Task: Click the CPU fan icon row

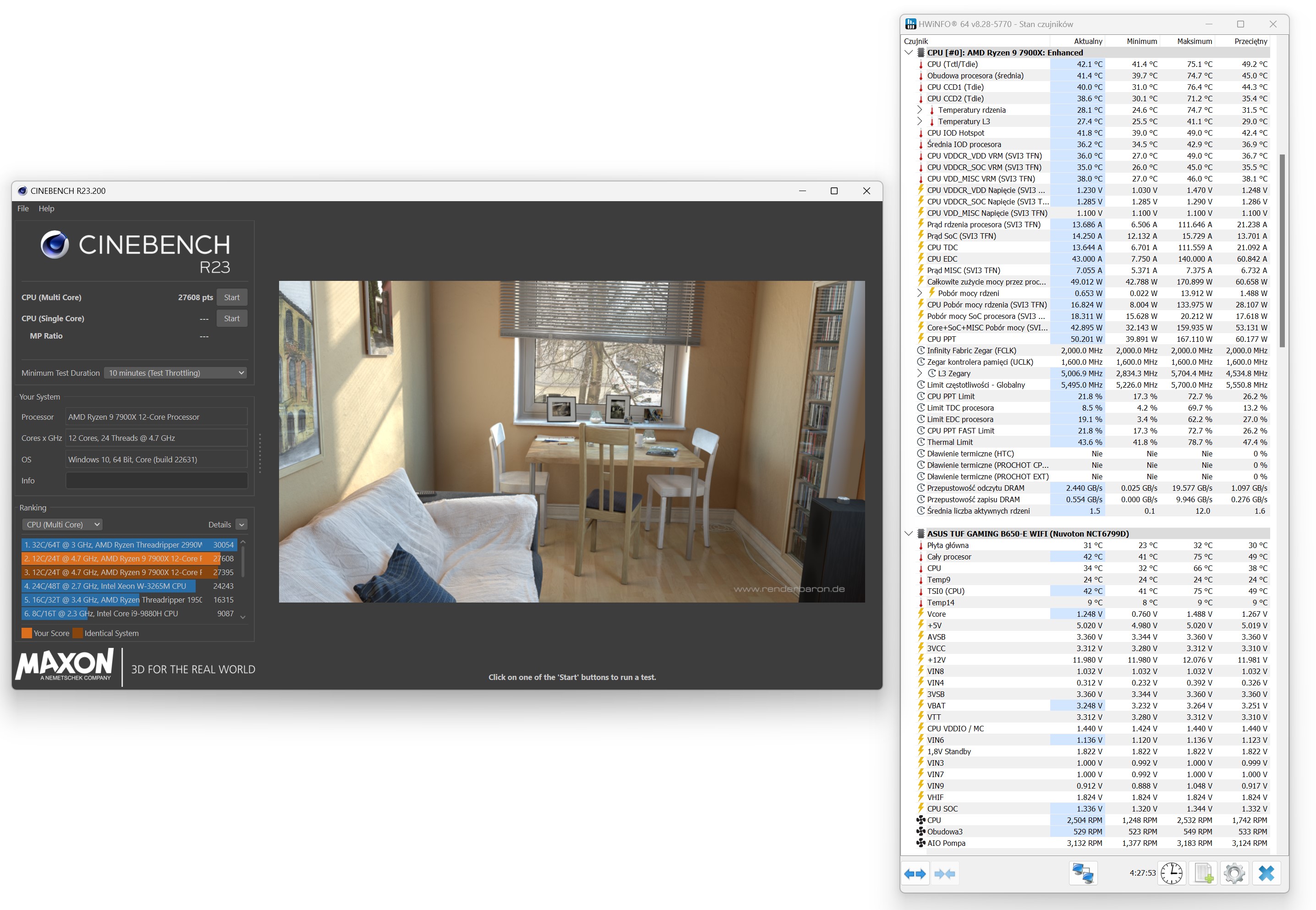Action: (934, 820)
